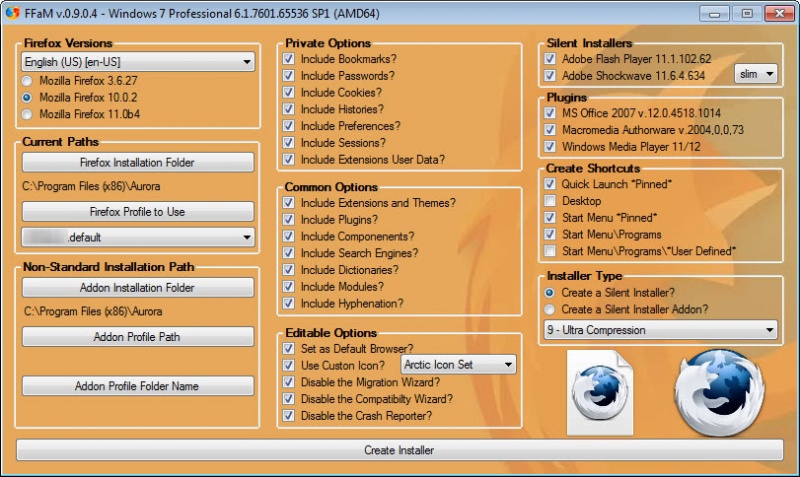
Task: Click Firefox Profile to Use button
Action: tap(138, 211)
